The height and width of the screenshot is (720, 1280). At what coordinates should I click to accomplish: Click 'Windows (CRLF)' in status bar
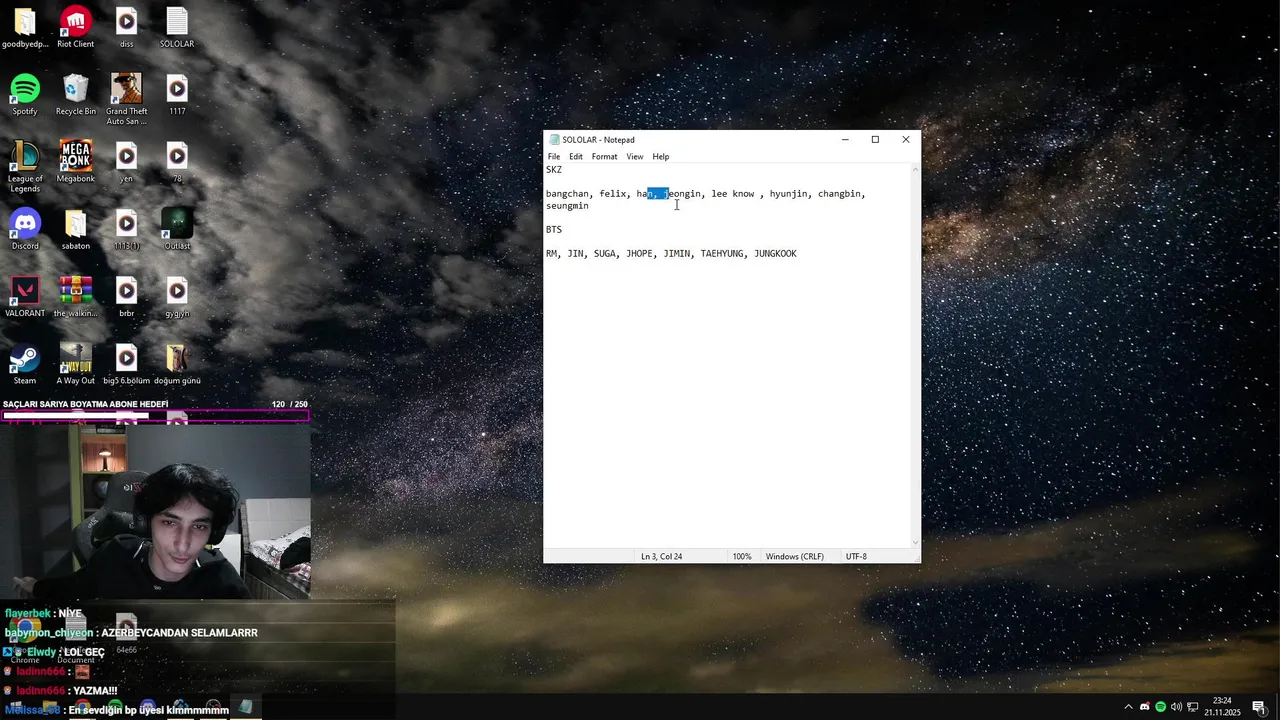[795, 557]
